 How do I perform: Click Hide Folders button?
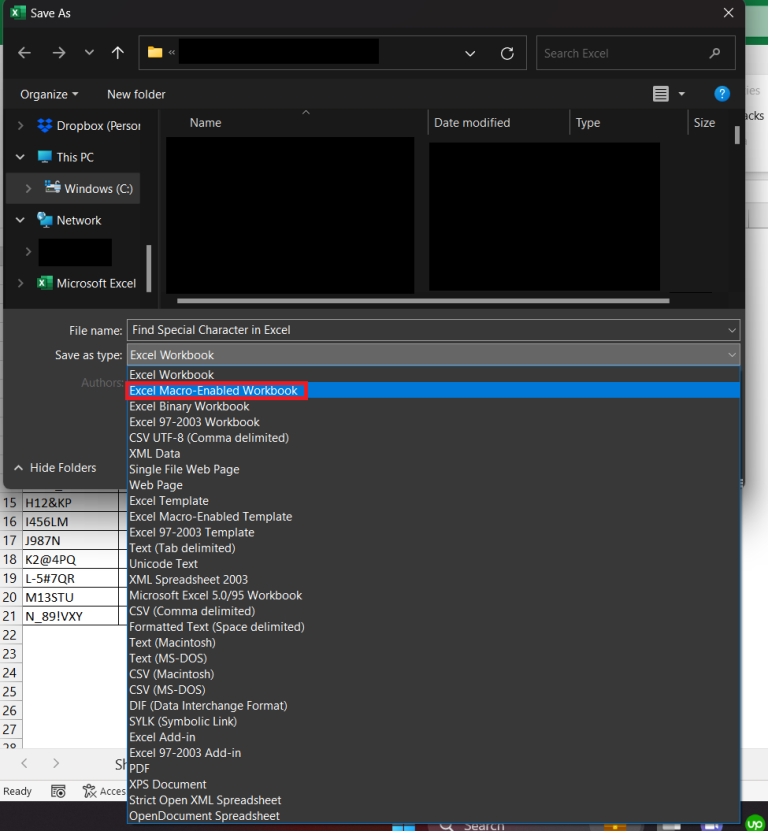click(55, 468)
